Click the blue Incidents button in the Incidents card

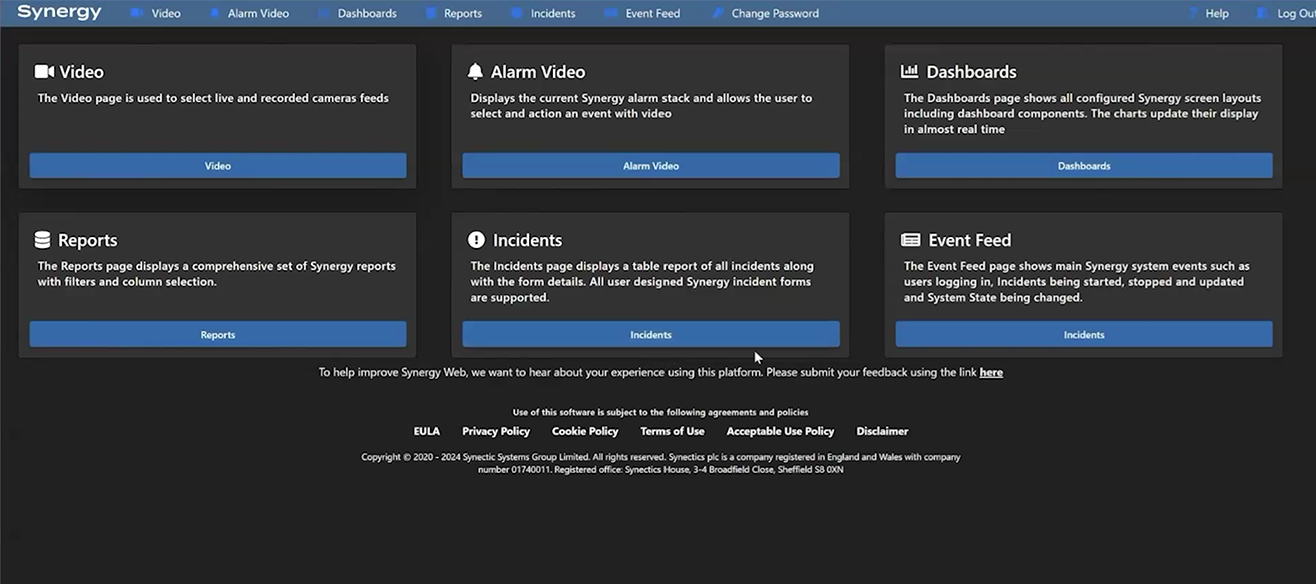[x=651, y=334]
